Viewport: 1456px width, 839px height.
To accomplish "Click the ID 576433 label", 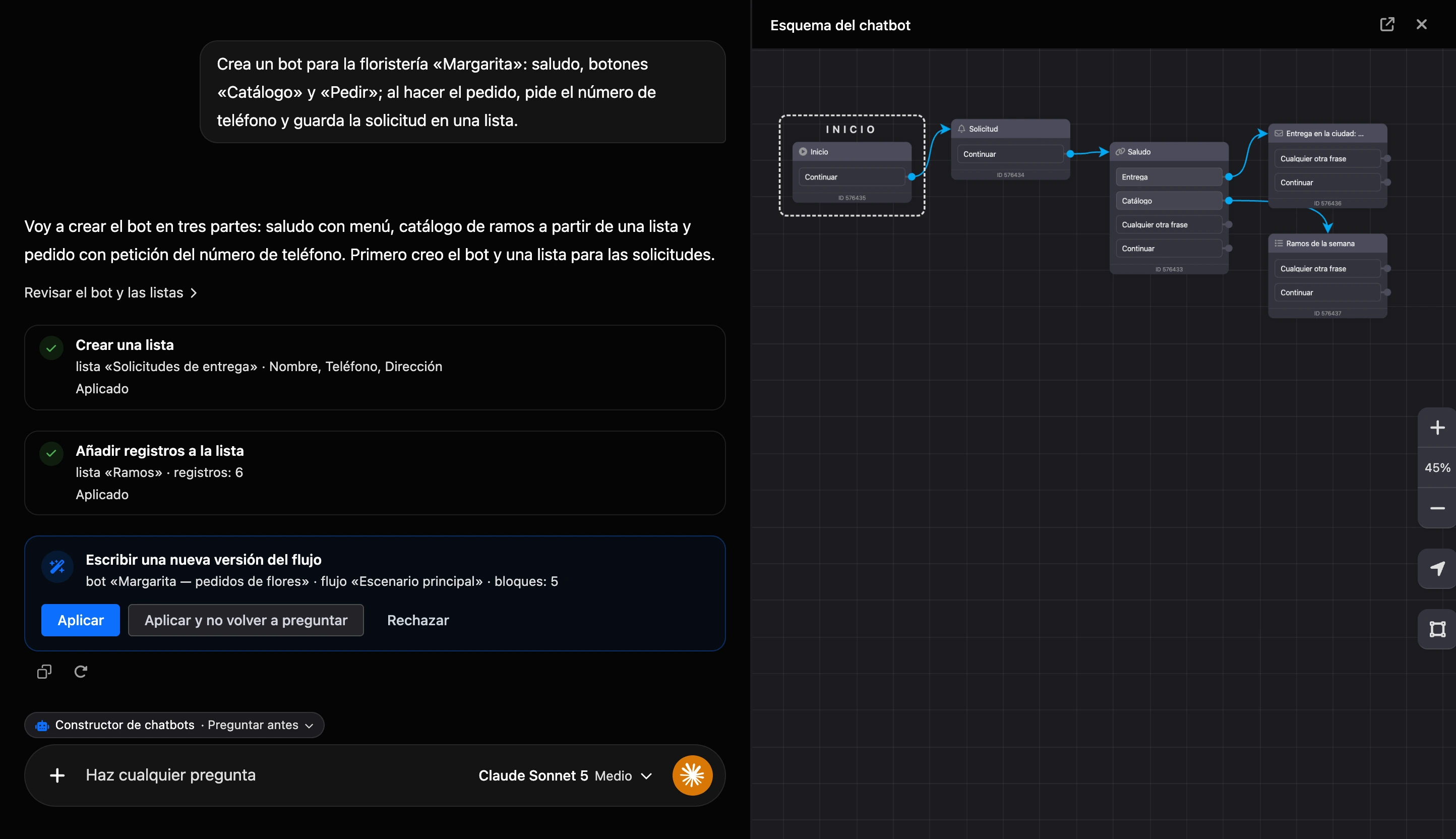I will pyautogui.click(x=1169, y=269).
